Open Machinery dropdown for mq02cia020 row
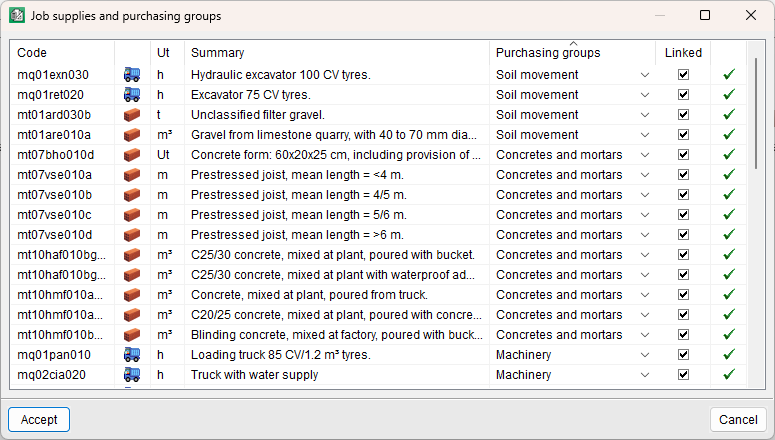 (645, 374)
